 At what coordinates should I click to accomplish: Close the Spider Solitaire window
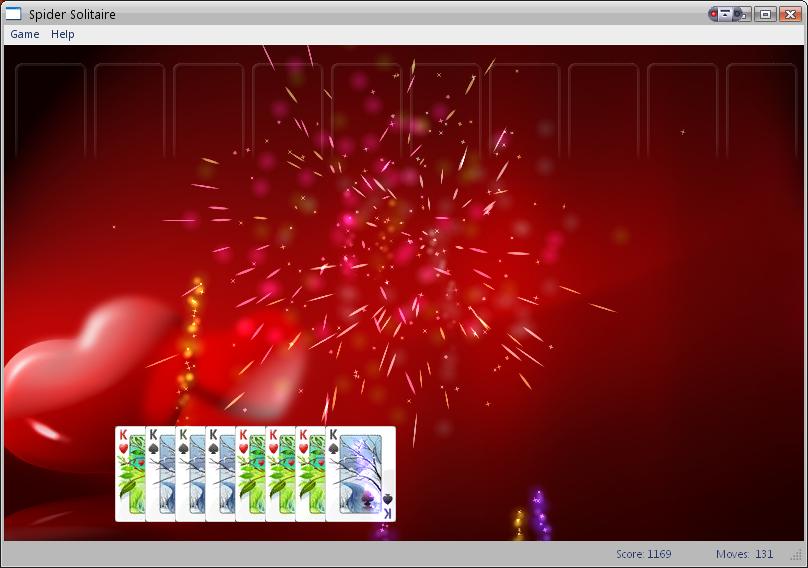790,14
